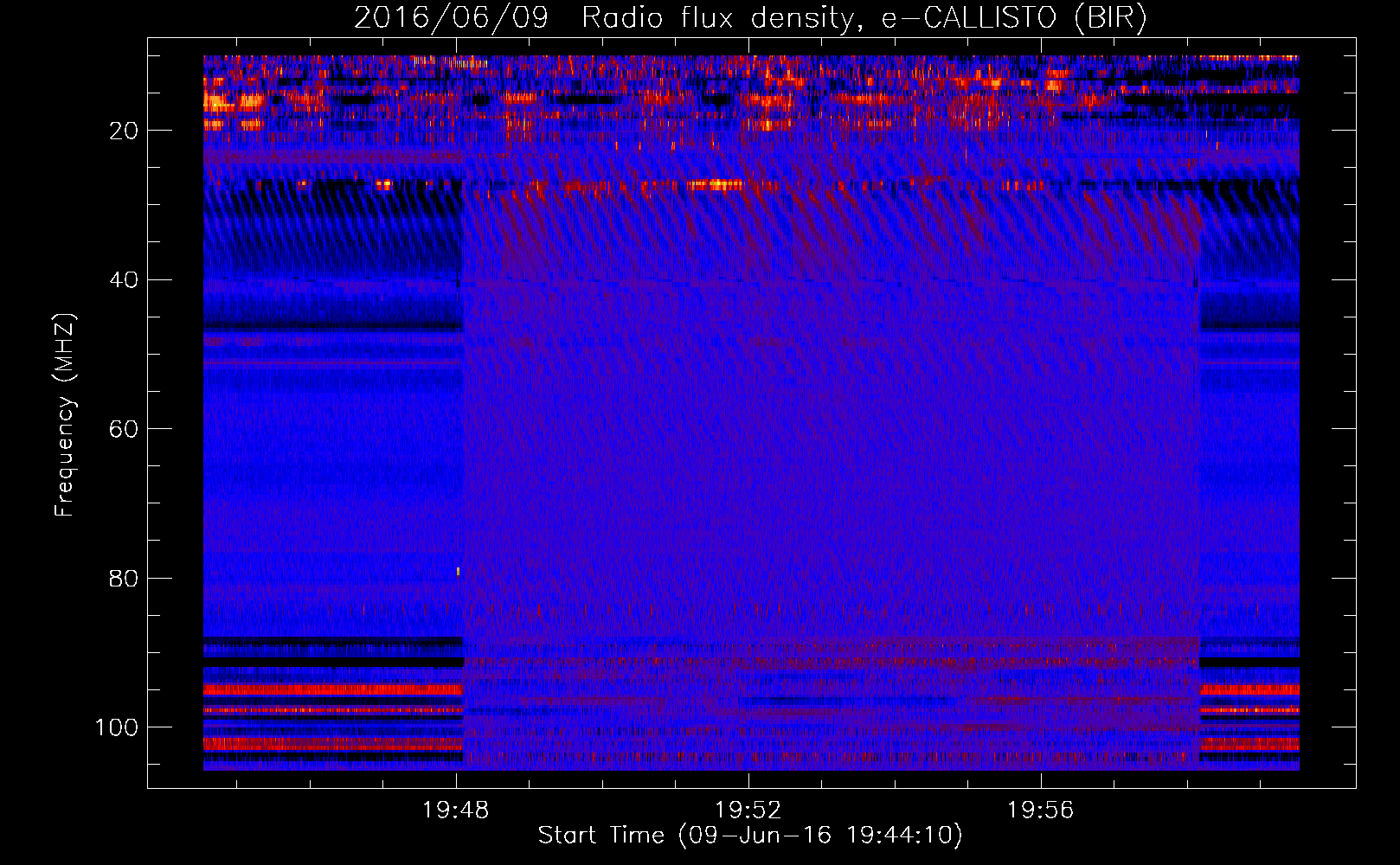Click the frequency tick label "40"
The image size is (1400, 865).
coord(124,280)
